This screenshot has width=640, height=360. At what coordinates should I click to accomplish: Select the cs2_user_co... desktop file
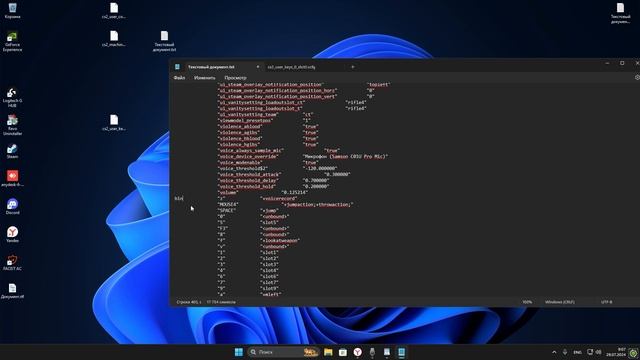coord(114,11)
